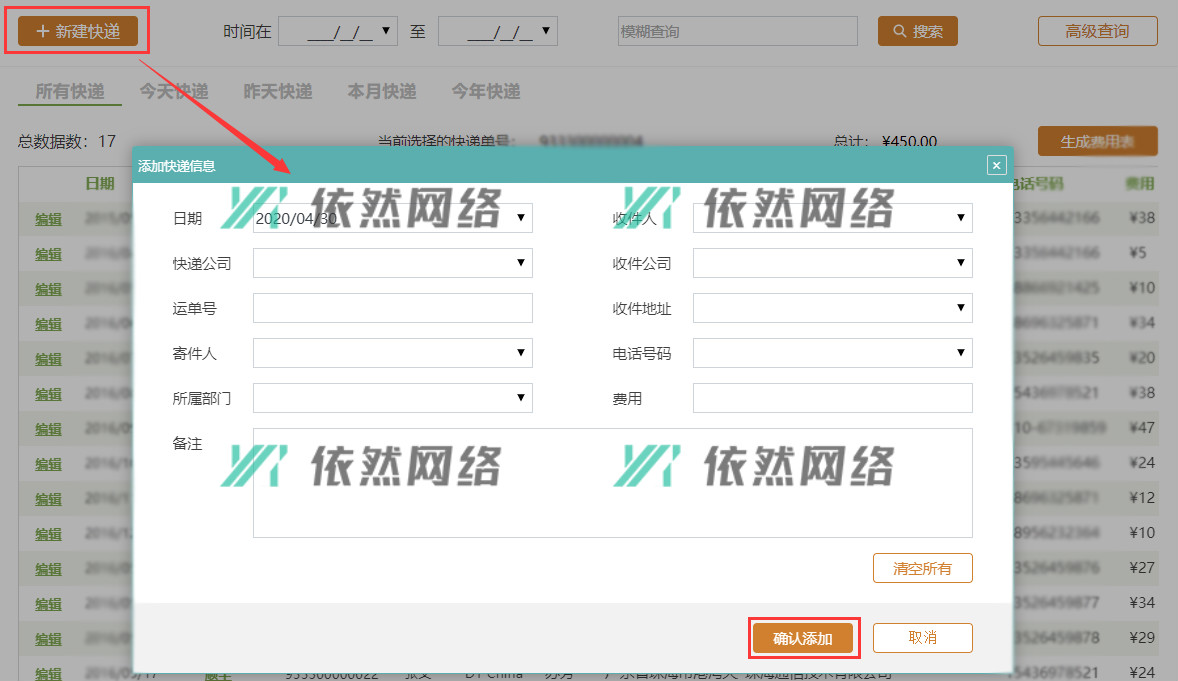Click 取消 to cancel the dialog
This screenshot has width=1178, height=681.
coord(922,638)
